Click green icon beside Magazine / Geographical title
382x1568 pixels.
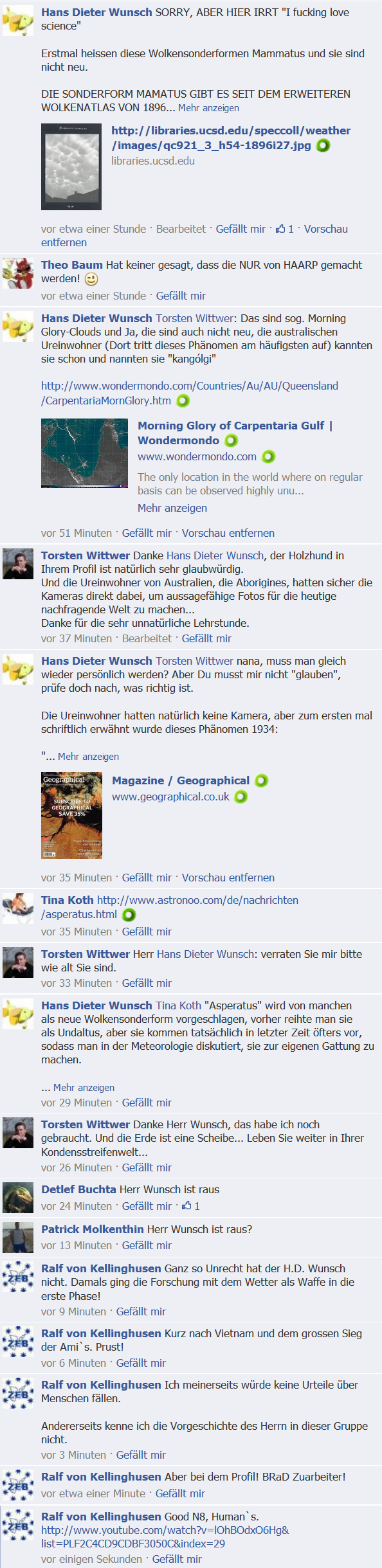[261, 780]
